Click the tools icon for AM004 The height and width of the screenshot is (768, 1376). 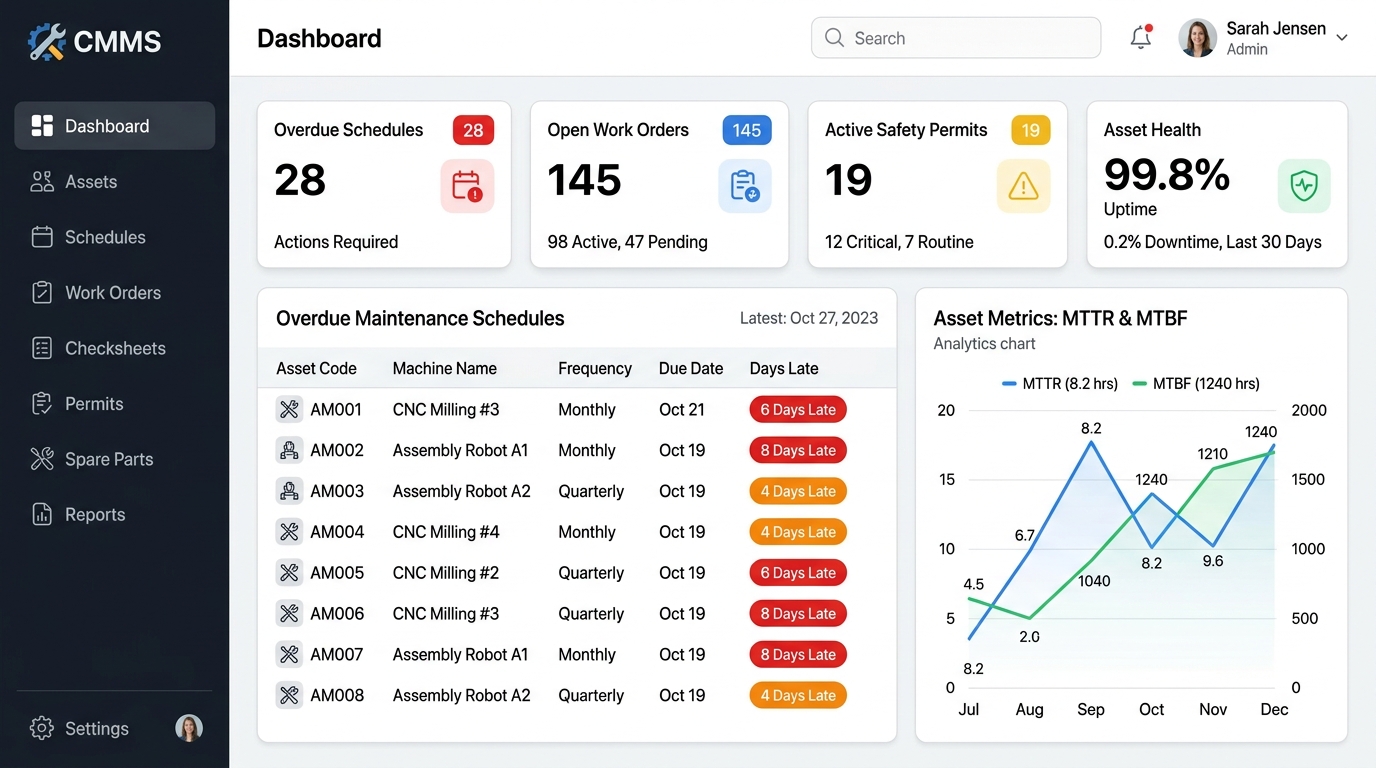pos(289,532)
